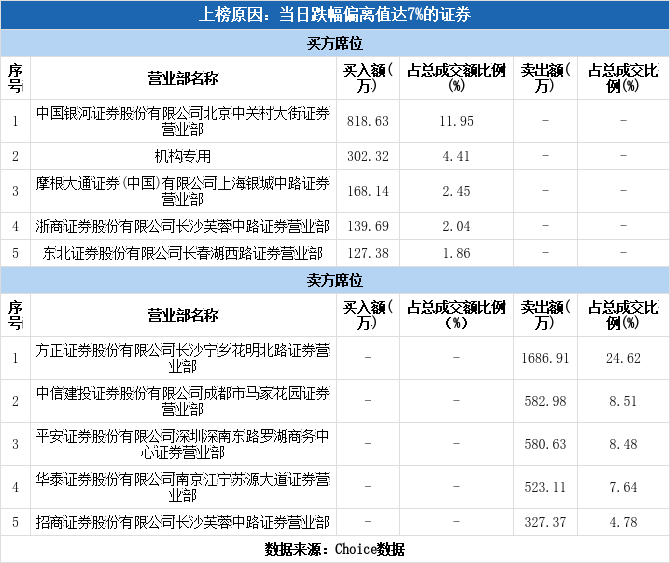The width and height of the screenshot is (670, 563).
Task: Click 东北证券 长春湖西路 branch name
Action: pyautogui.click(x=183, y=254)
